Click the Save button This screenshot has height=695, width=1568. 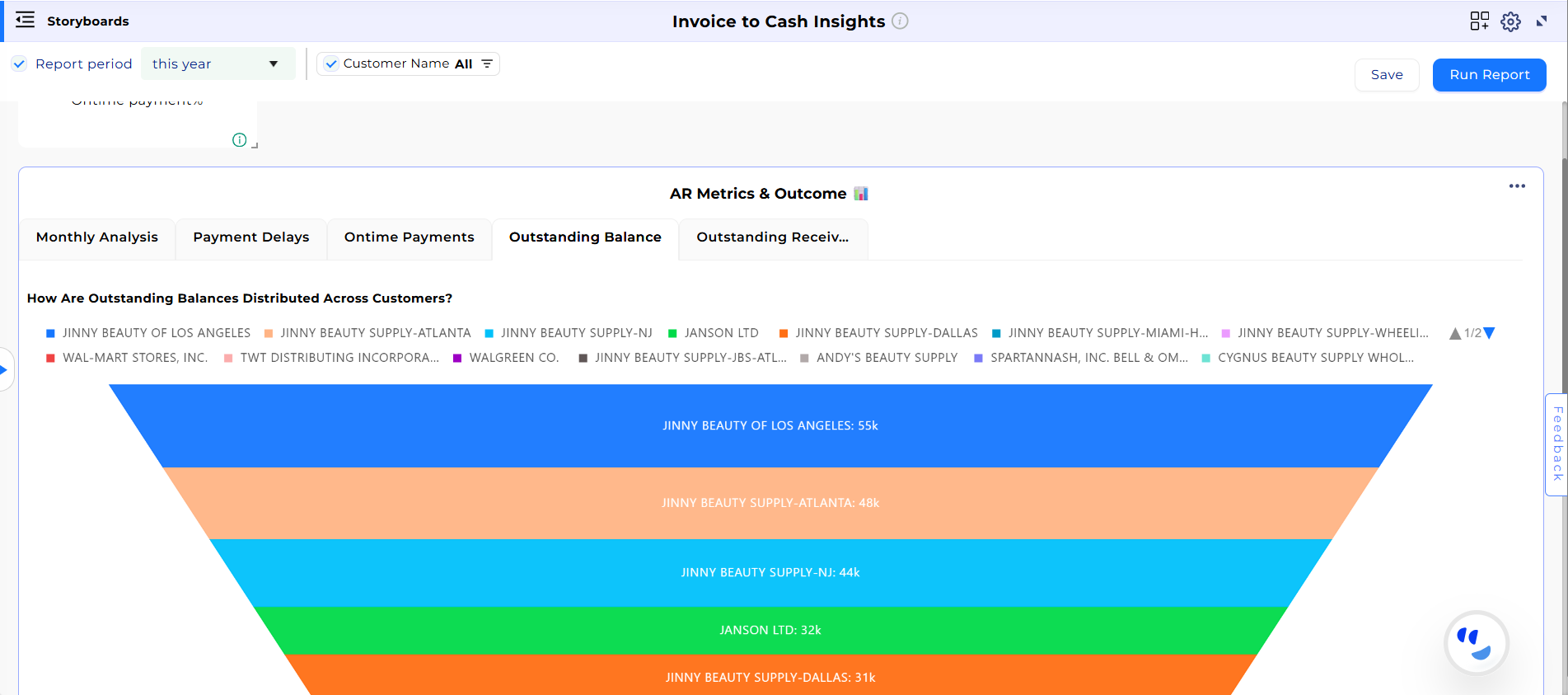1387,75
